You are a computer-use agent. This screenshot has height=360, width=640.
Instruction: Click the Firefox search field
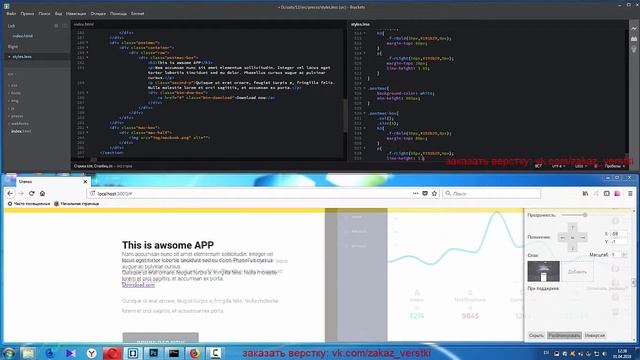coord(492,193)
